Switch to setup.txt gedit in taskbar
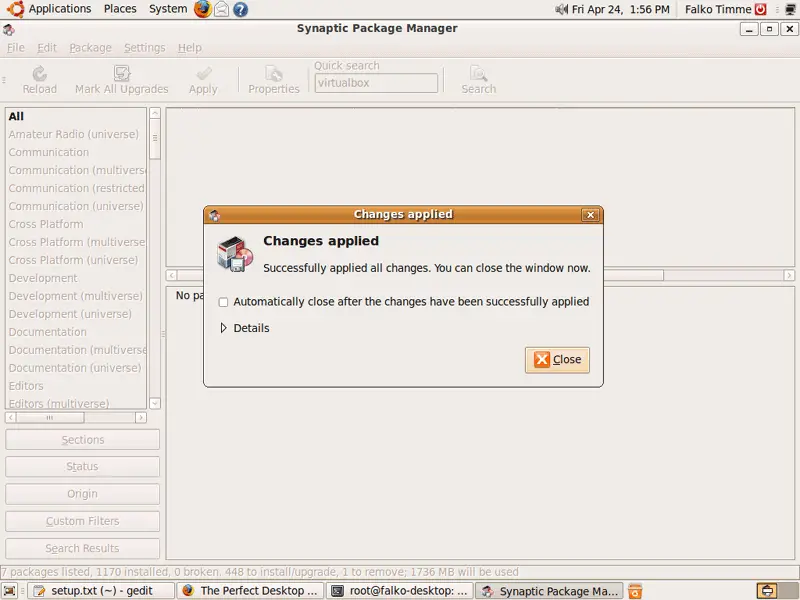This screenshot has width=800, height=600. 101,591
